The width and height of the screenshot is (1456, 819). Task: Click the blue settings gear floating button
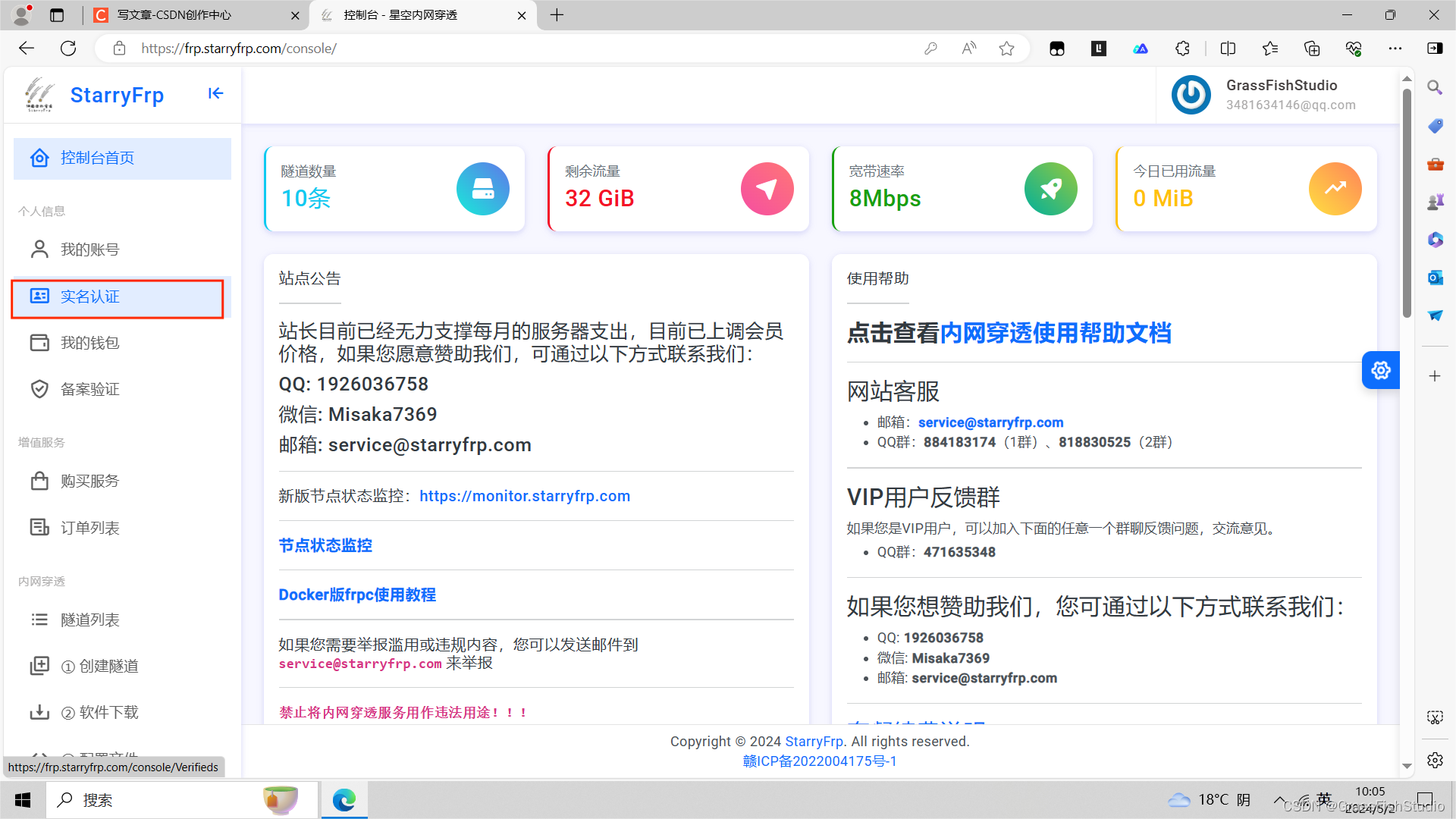pos(1380,370)
